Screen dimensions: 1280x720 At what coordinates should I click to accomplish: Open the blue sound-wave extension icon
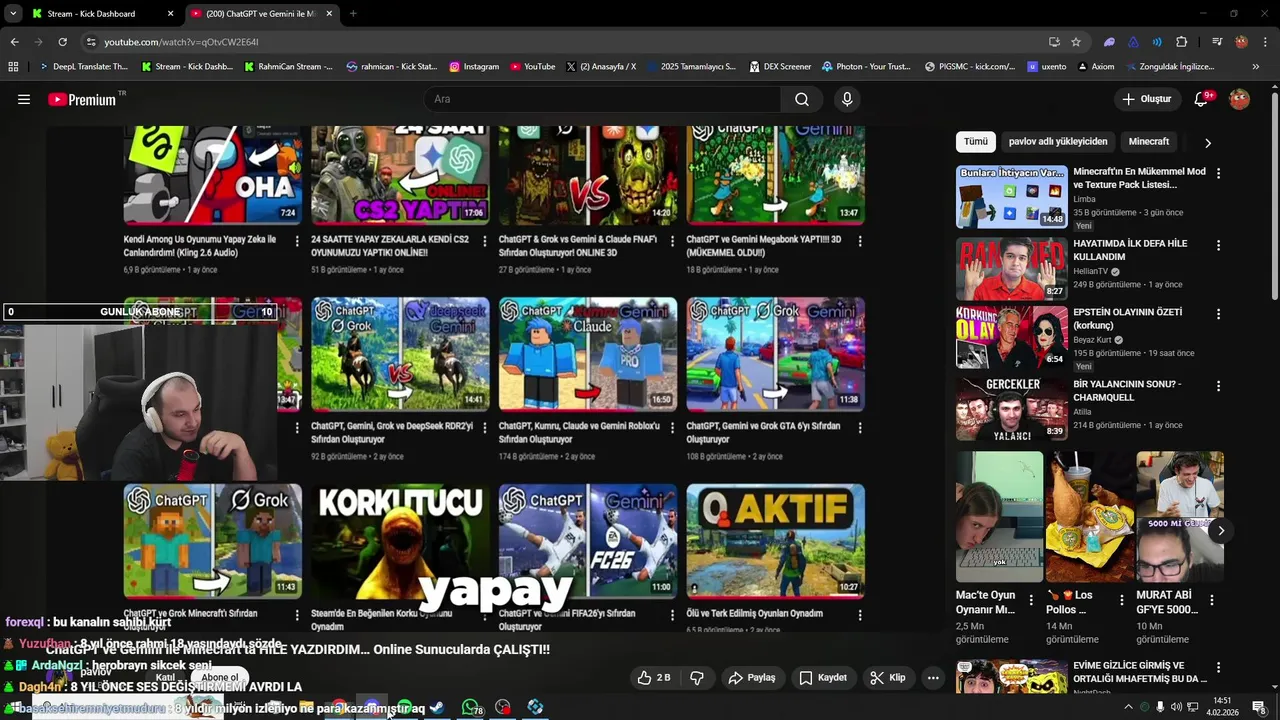[x=1157, y=42]
